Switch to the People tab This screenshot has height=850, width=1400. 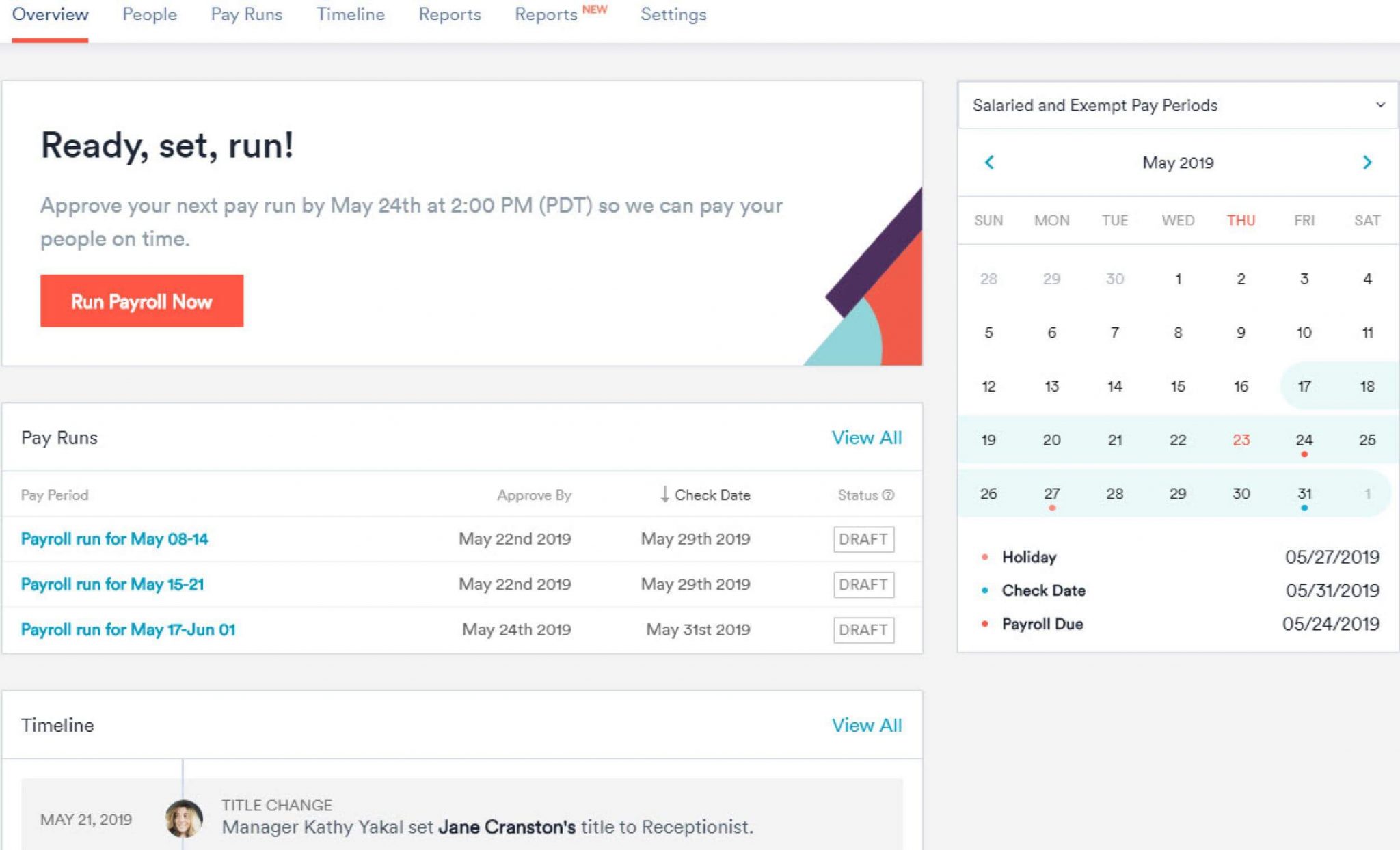tap(150, 14)
